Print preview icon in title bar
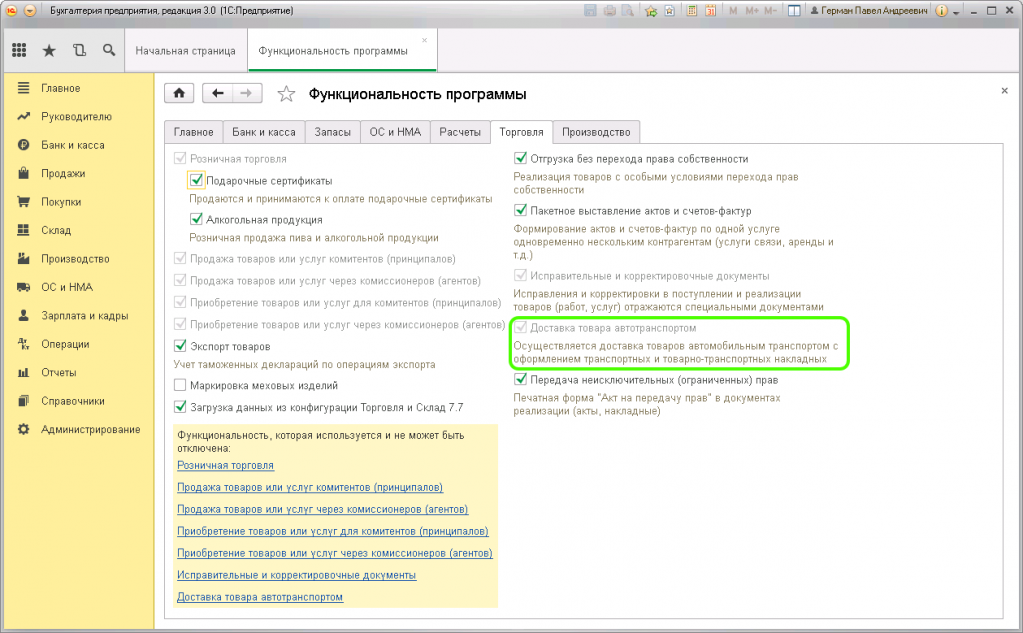Screen dimensions: 1023x633 tap(628, 10)
